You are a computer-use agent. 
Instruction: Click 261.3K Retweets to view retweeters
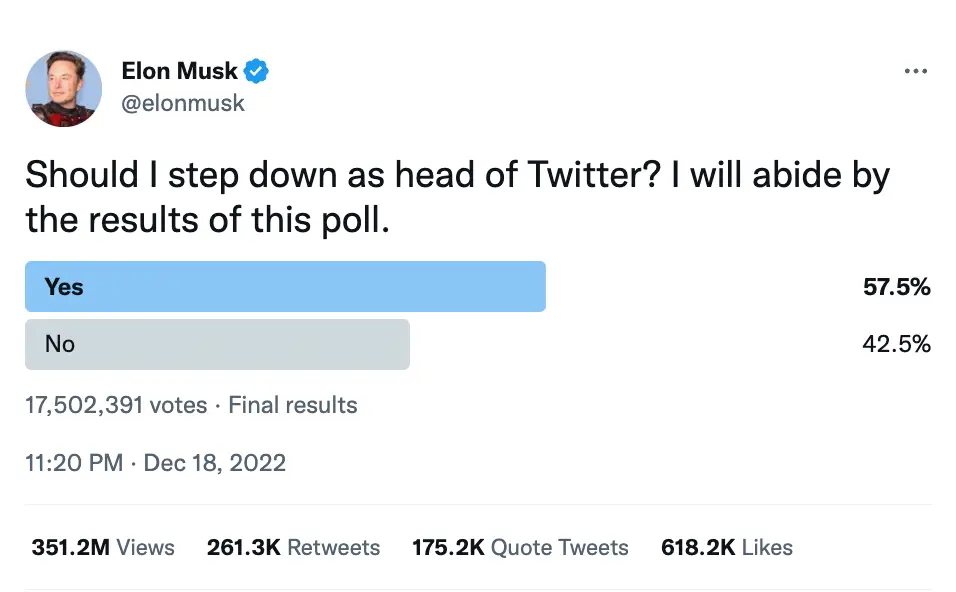click(x=293, y=547)
